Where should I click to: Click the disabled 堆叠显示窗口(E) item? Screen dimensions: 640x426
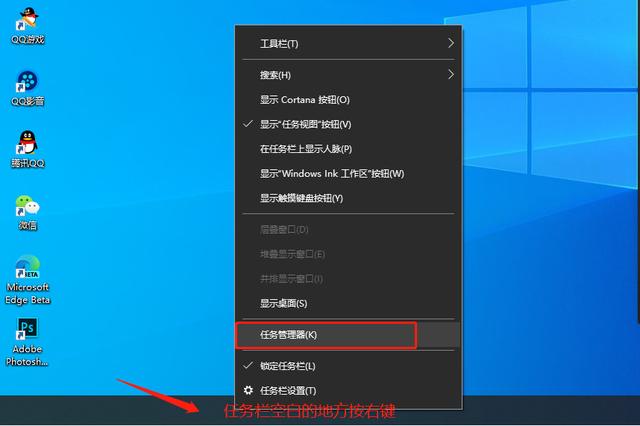coord(348,254)
